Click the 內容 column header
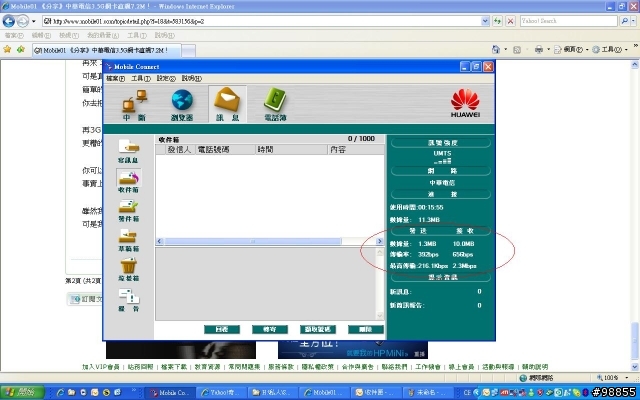Viewport: 640px width, 400px height. click(x=356, y=150)
